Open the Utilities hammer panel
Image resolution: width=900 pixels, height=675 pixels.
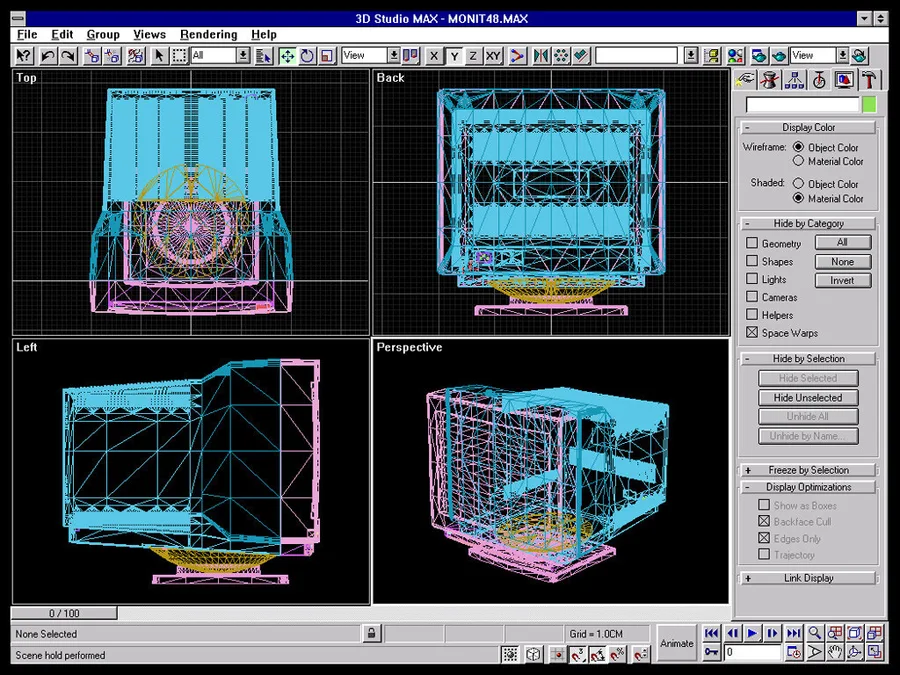coord(870,80)
